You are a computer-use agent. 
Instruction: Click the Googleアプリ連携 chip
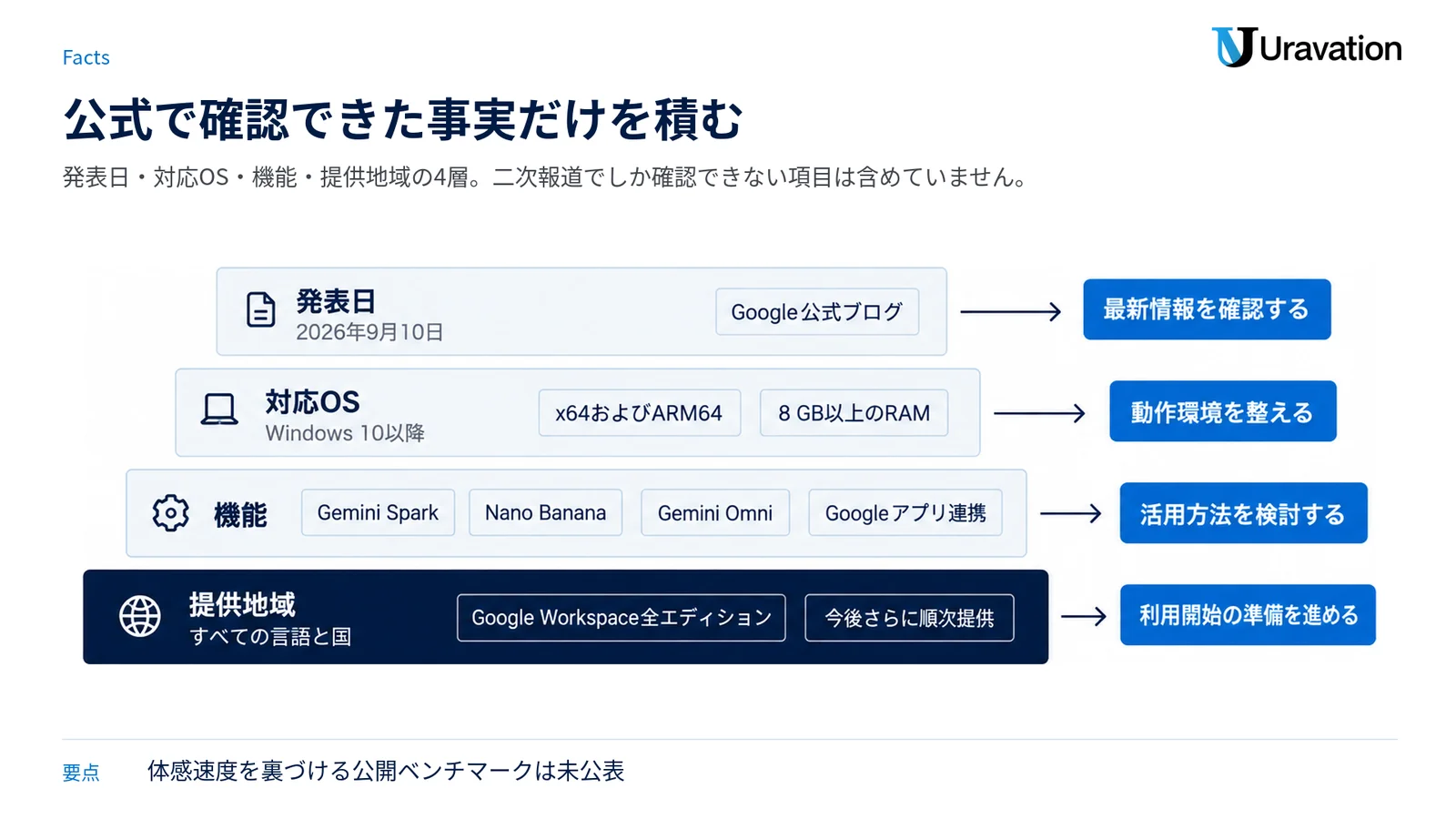(x=905, y=512)
